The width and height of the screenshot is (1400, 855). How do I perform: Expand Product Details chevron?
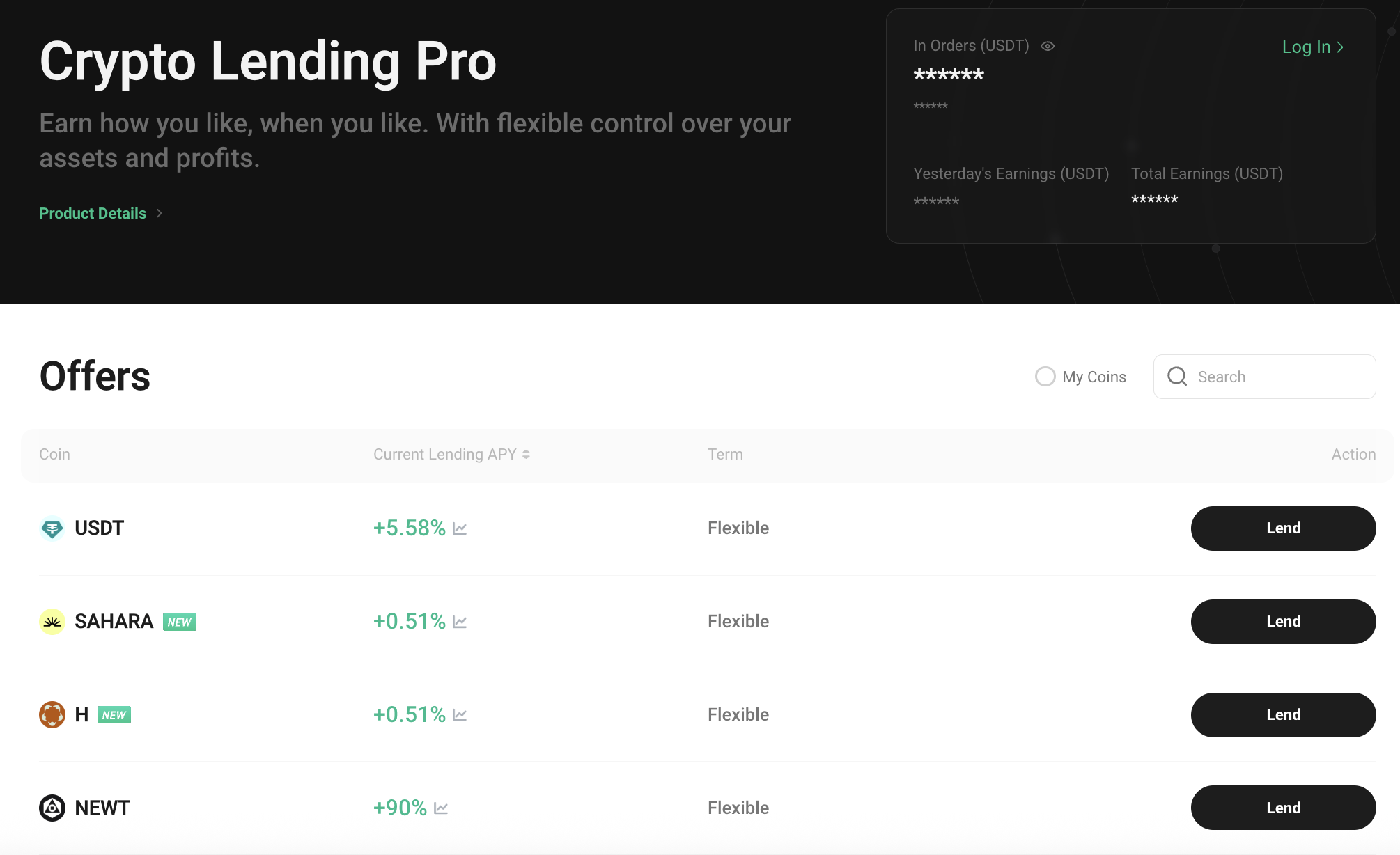coord(160,214)
